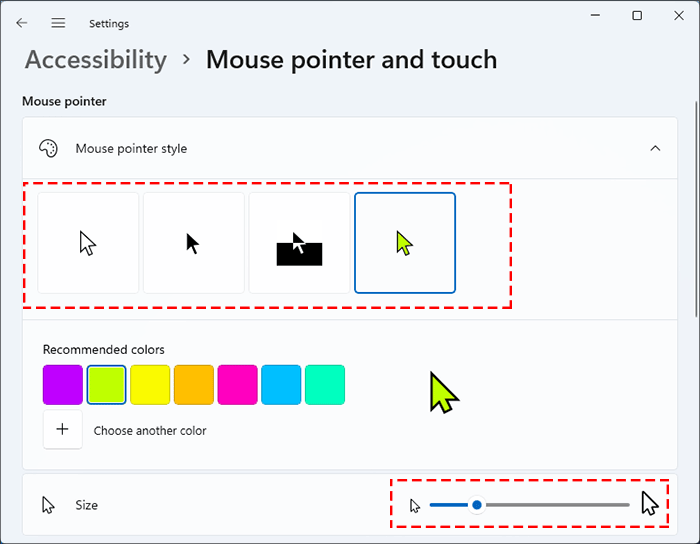
Task: Click the pointer icon beside Size label
Action: pyautogui.click(x=48, y=505)
